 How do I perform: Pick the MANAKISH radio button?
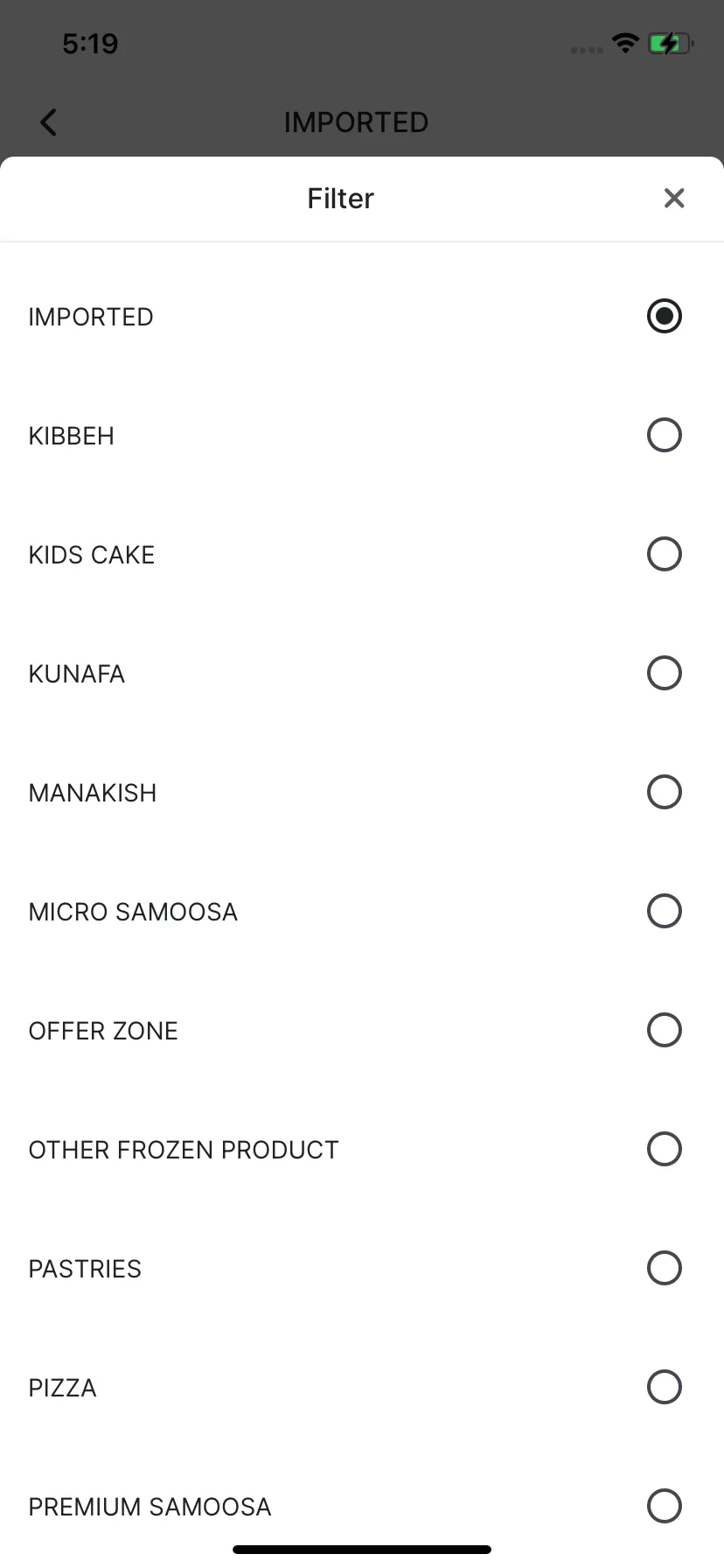tap(664, 793)
